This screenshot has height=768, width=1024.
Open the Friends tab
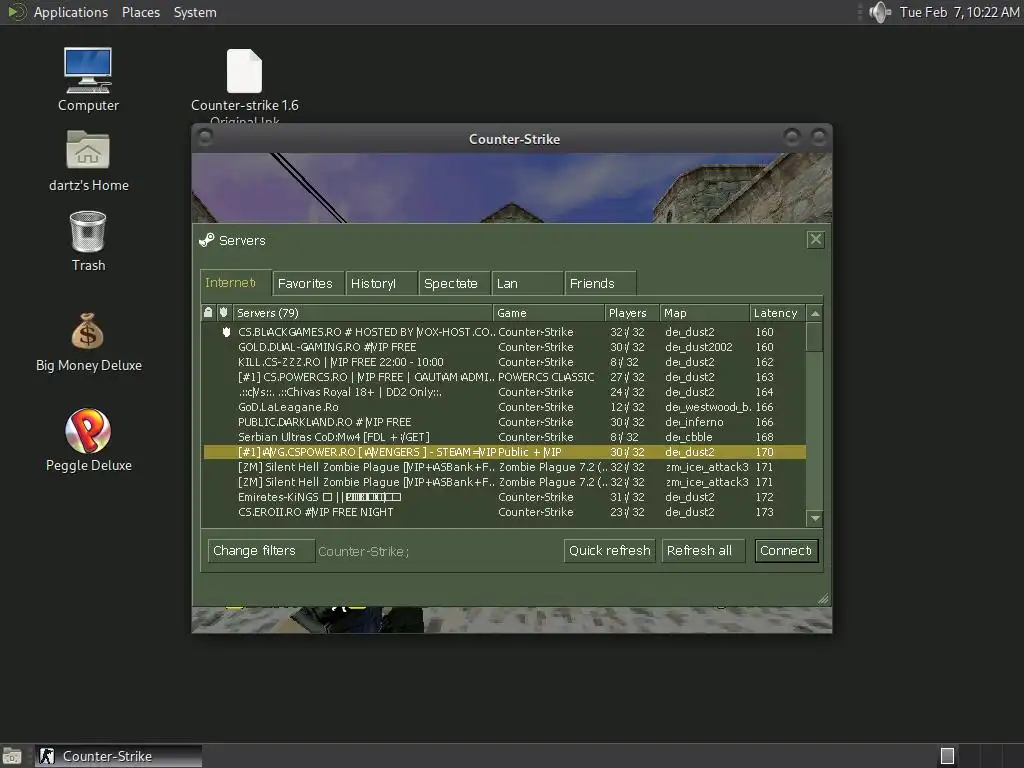(x=600, y=283)
